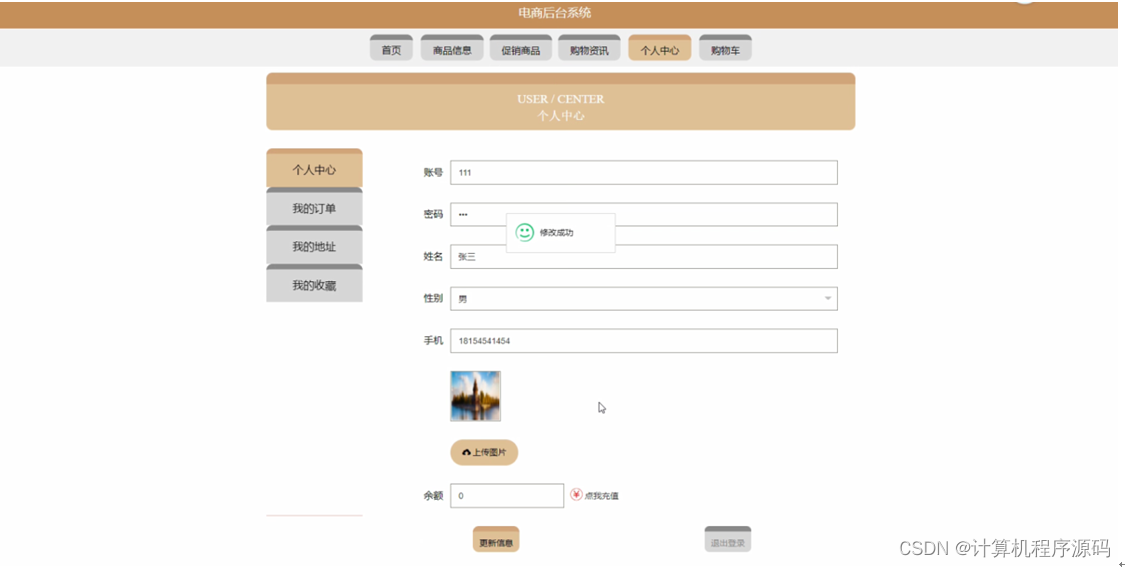Open the 首页 navigation tab

(391, 48)
